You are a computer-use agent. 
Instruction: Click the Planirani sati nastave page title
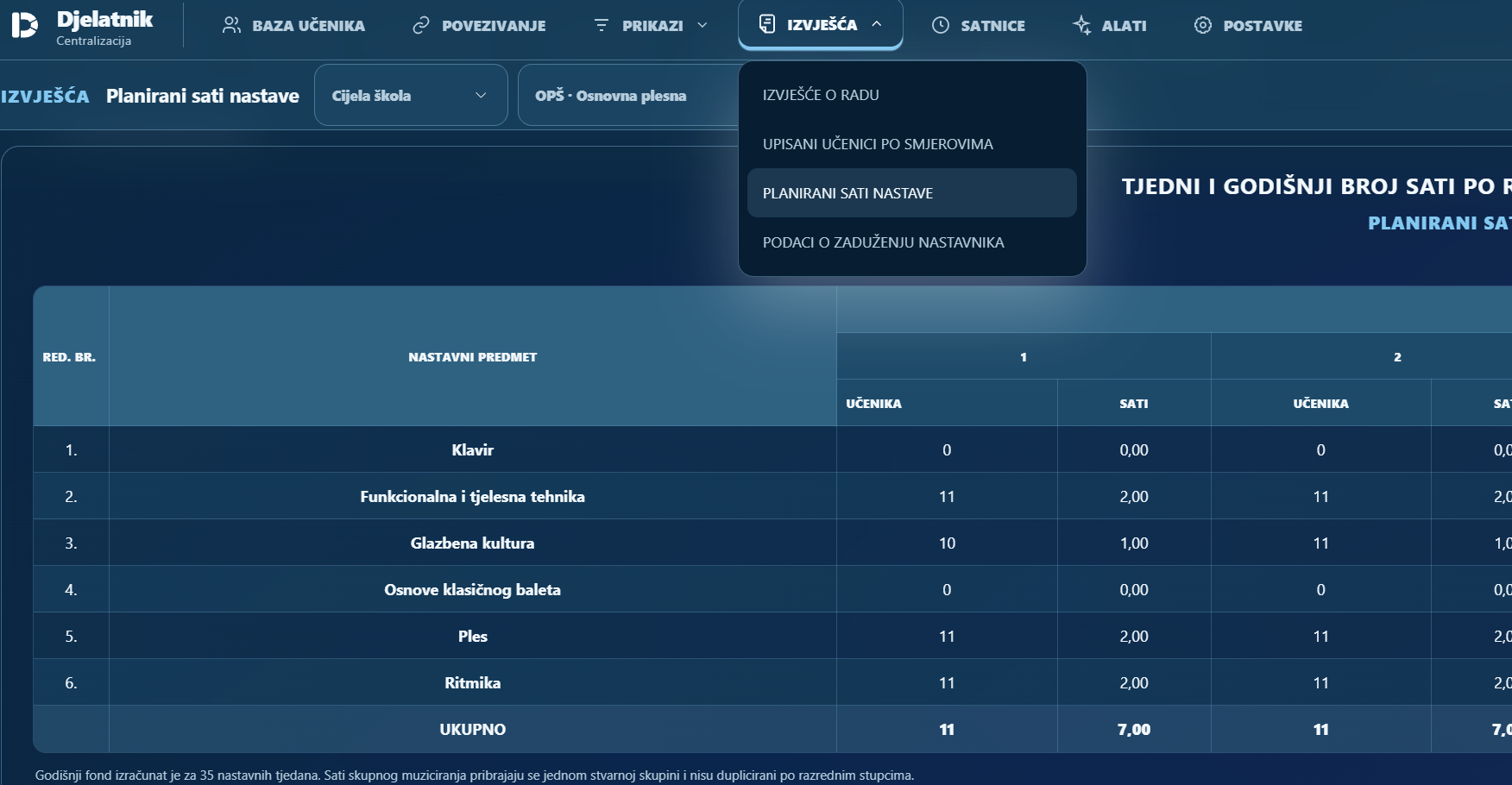[203, 96]
